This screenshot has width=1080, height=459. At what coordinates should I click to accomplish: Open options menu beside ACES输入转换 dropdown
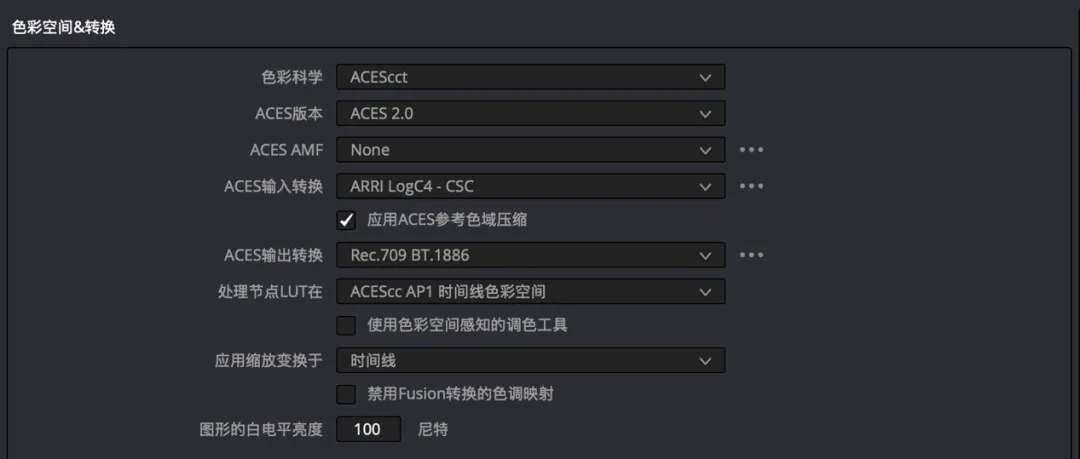(x=751, y=186)
